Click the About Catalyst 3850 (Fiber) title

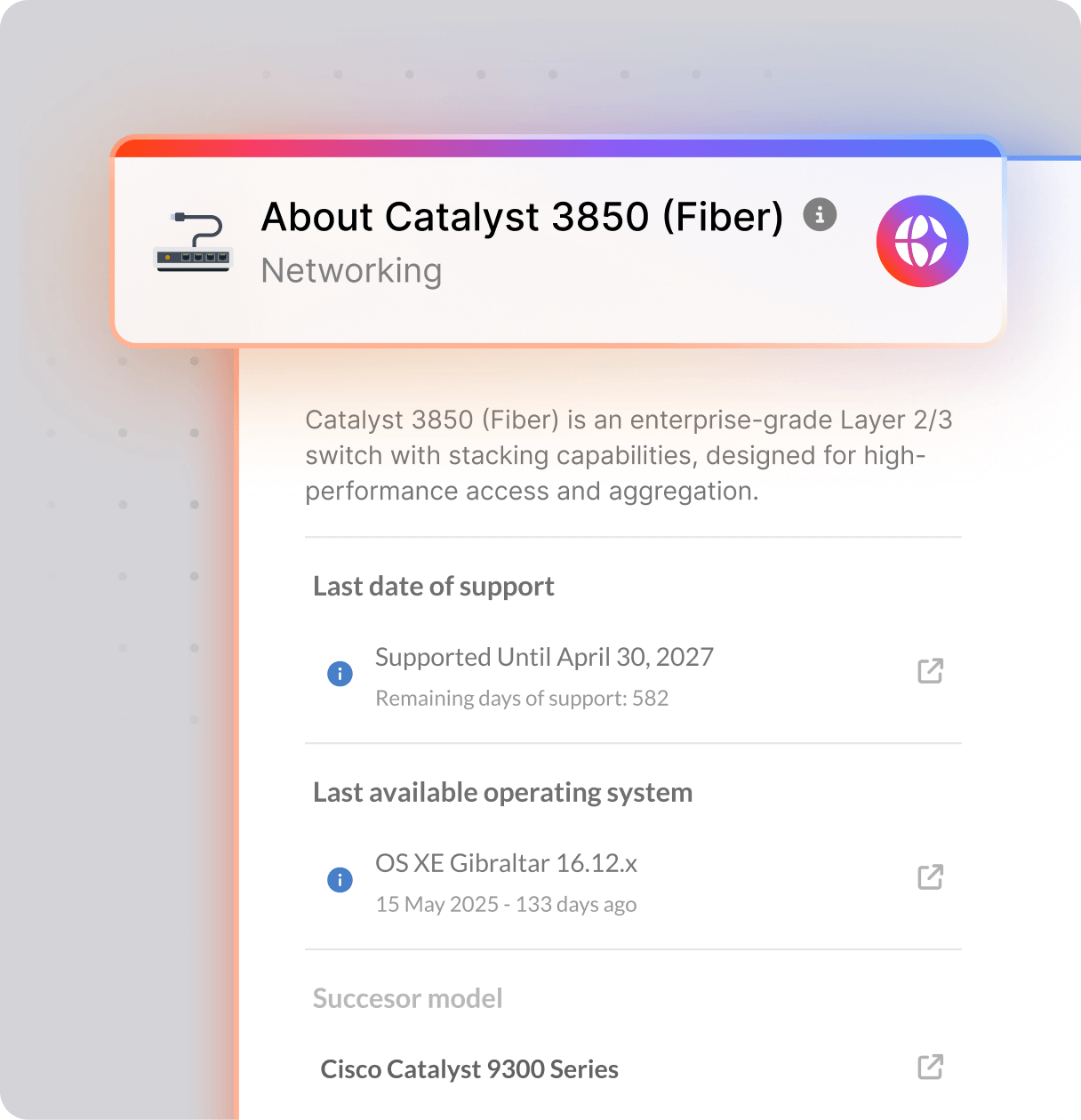[522, 217]
